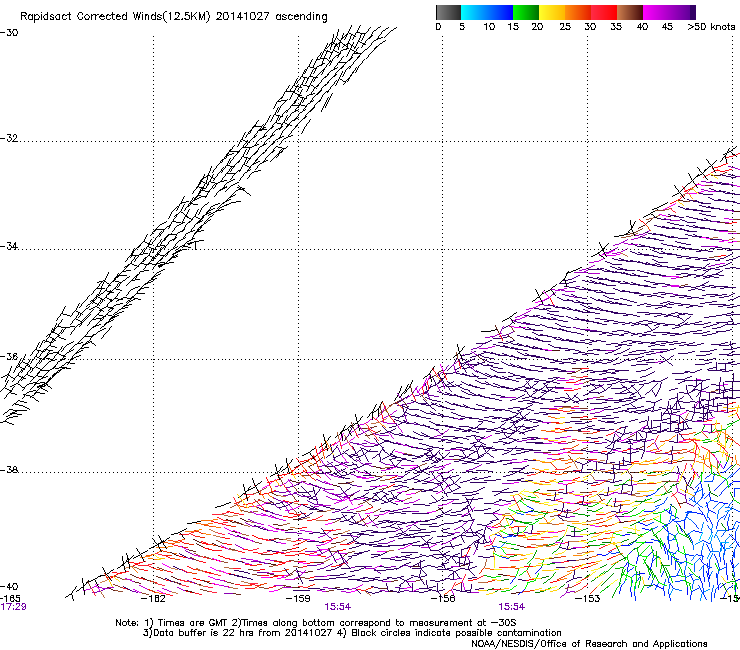Click the -162 longitude axis label

coord(154,599)
